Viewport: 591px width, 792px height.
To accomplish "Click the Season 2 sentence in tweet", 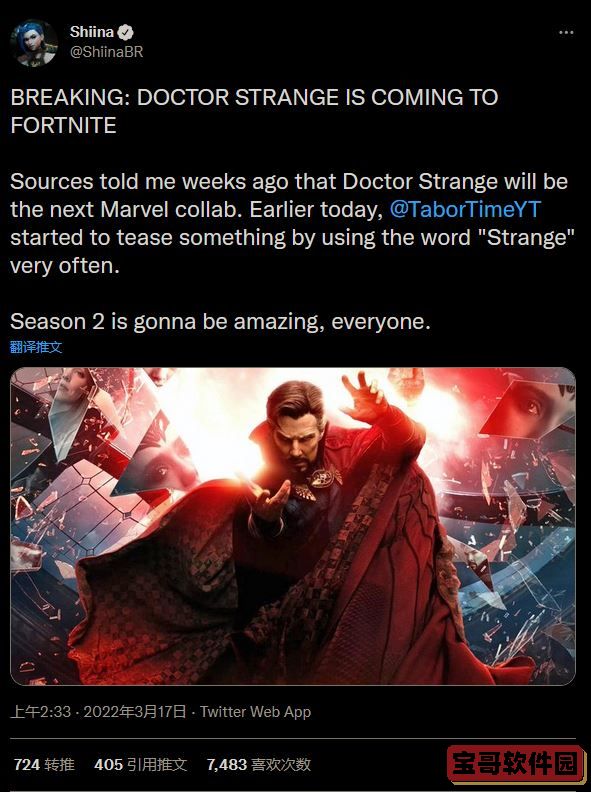I will click(220, 321).
